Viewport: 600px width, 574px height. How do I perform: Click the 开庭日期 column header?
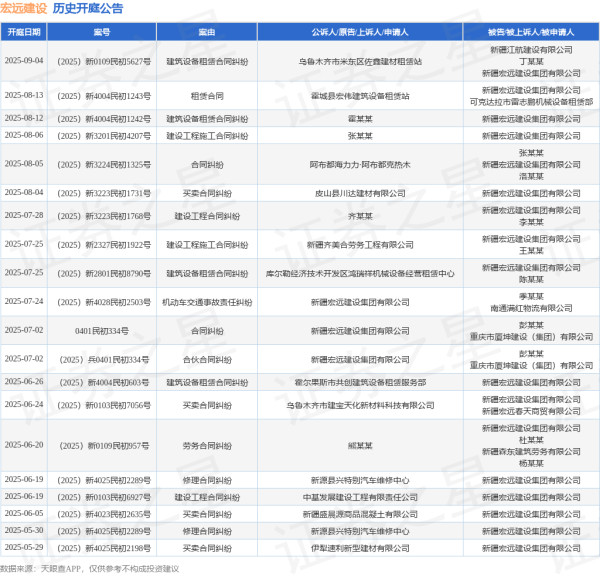point(24,32)
